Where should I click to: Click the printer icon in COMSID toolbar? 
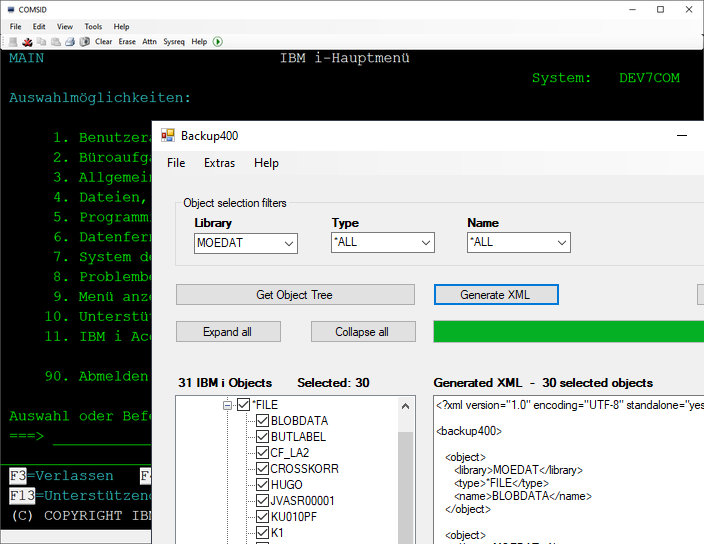(x=70, y=42)
